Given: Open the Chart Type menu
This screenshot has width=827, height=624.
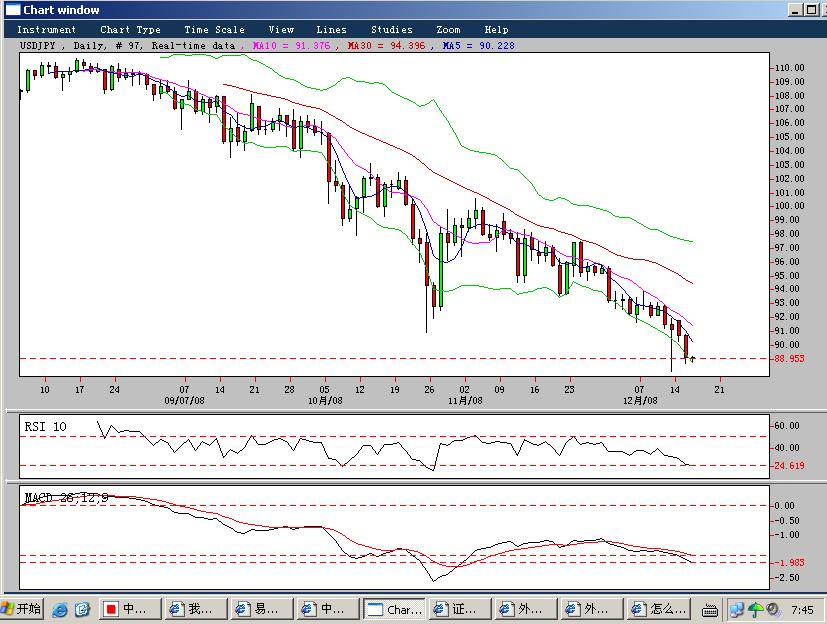Looking at the screenshot, I should (x=130, y=30).
